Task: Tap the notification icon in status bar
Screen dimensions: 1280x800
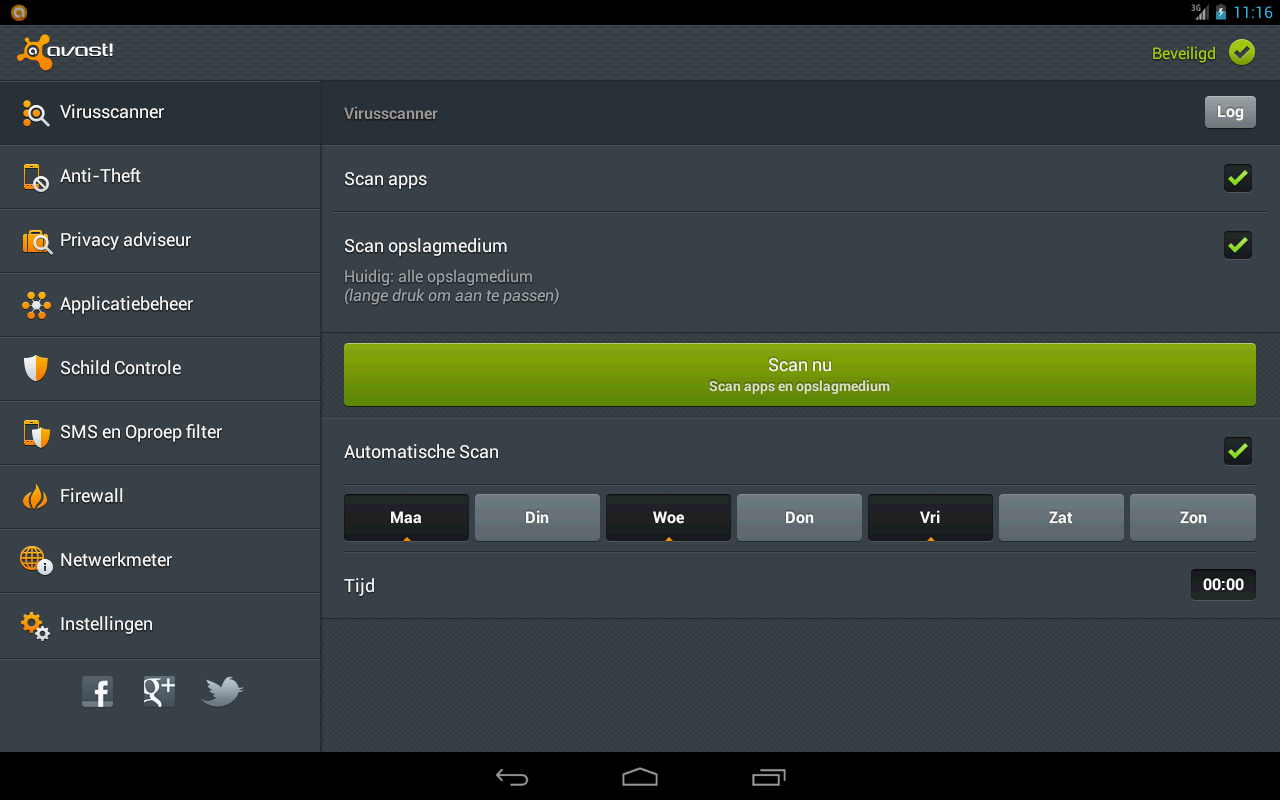Action: (18, 13)
